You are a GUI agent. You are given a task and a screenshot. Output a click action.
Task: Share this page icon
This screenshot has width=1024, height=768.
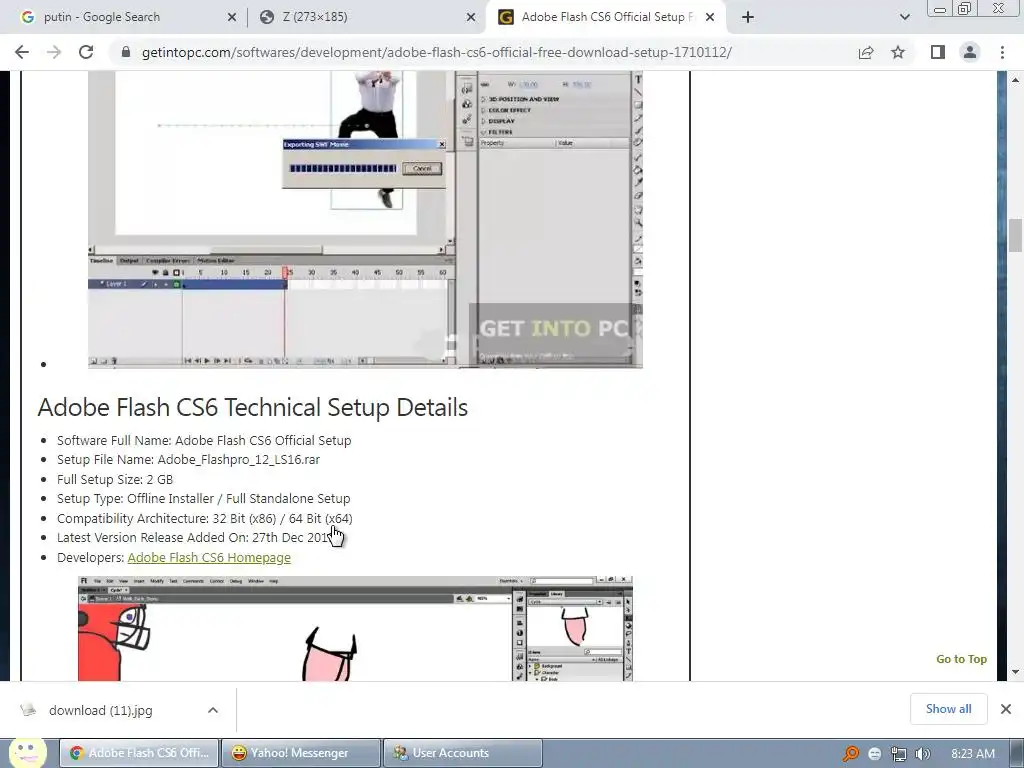pos(866,52)
